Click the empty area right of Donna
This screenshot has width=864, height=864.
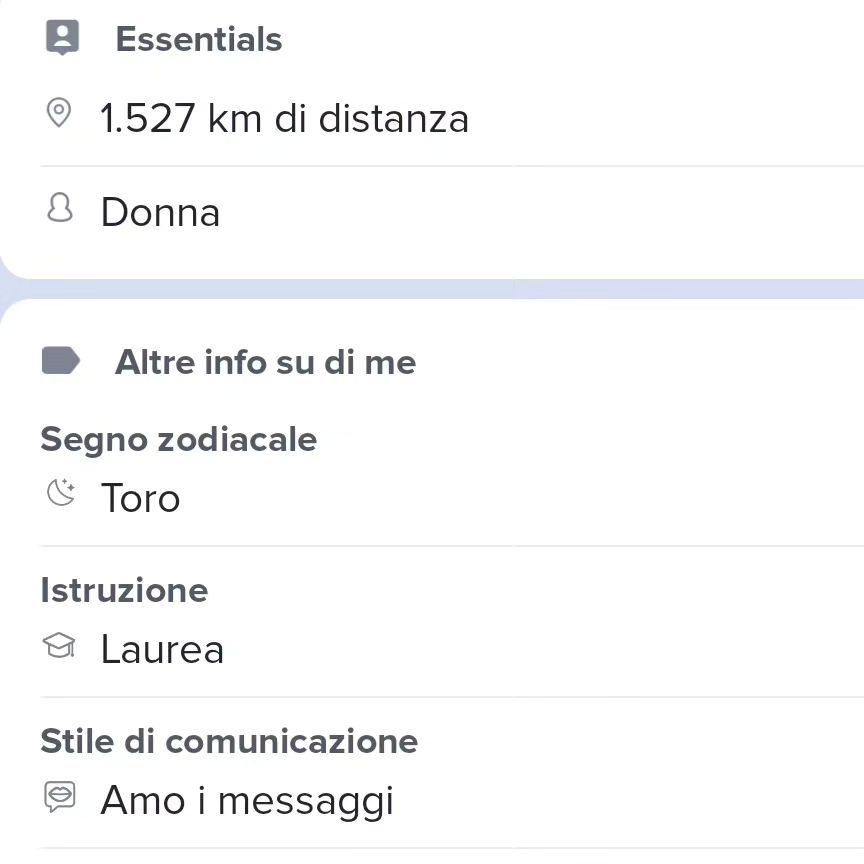coord(540,212)
